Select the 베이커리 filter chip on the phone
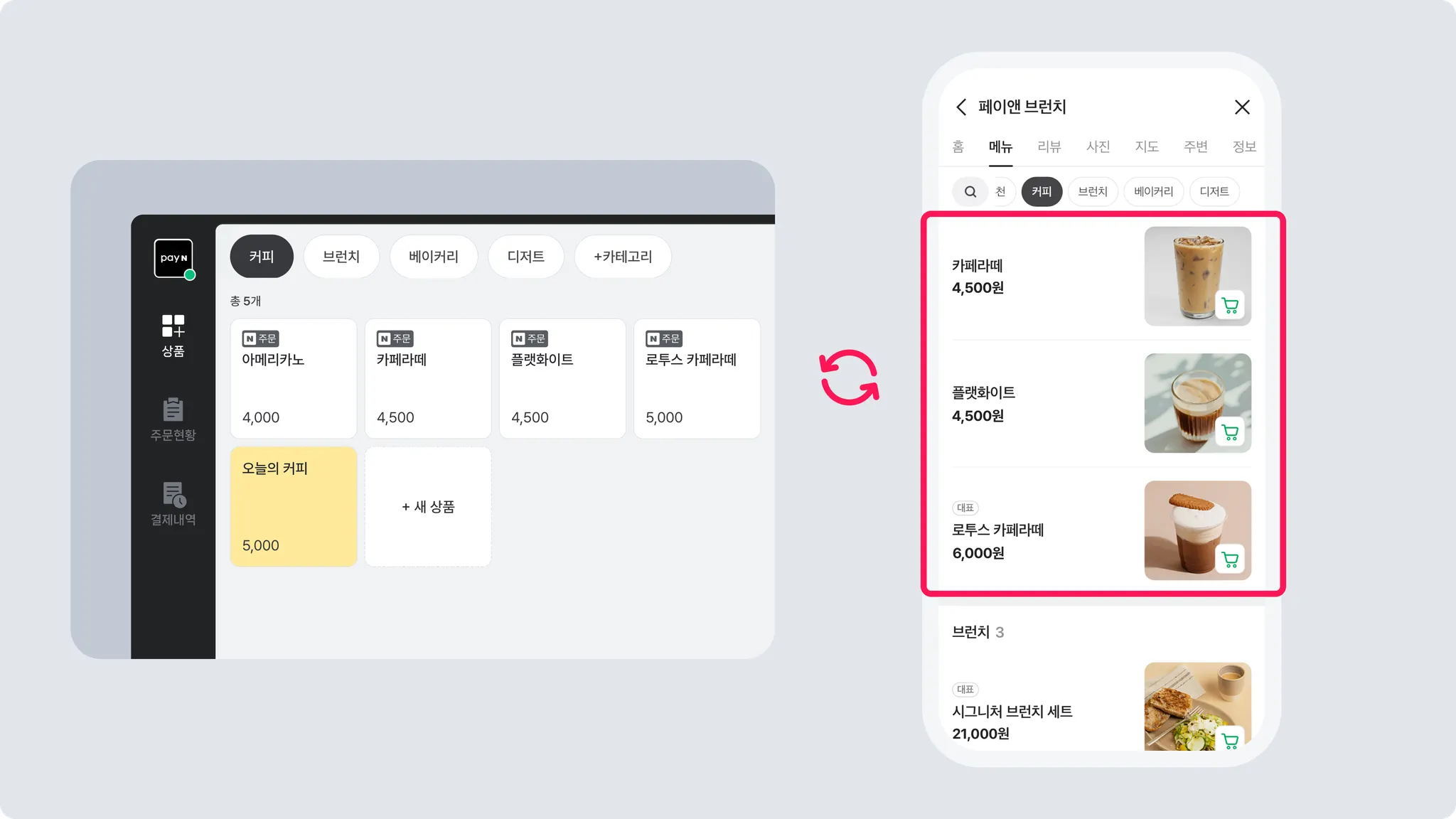Screen dimensions: 1456x819 pos(1153,192)
